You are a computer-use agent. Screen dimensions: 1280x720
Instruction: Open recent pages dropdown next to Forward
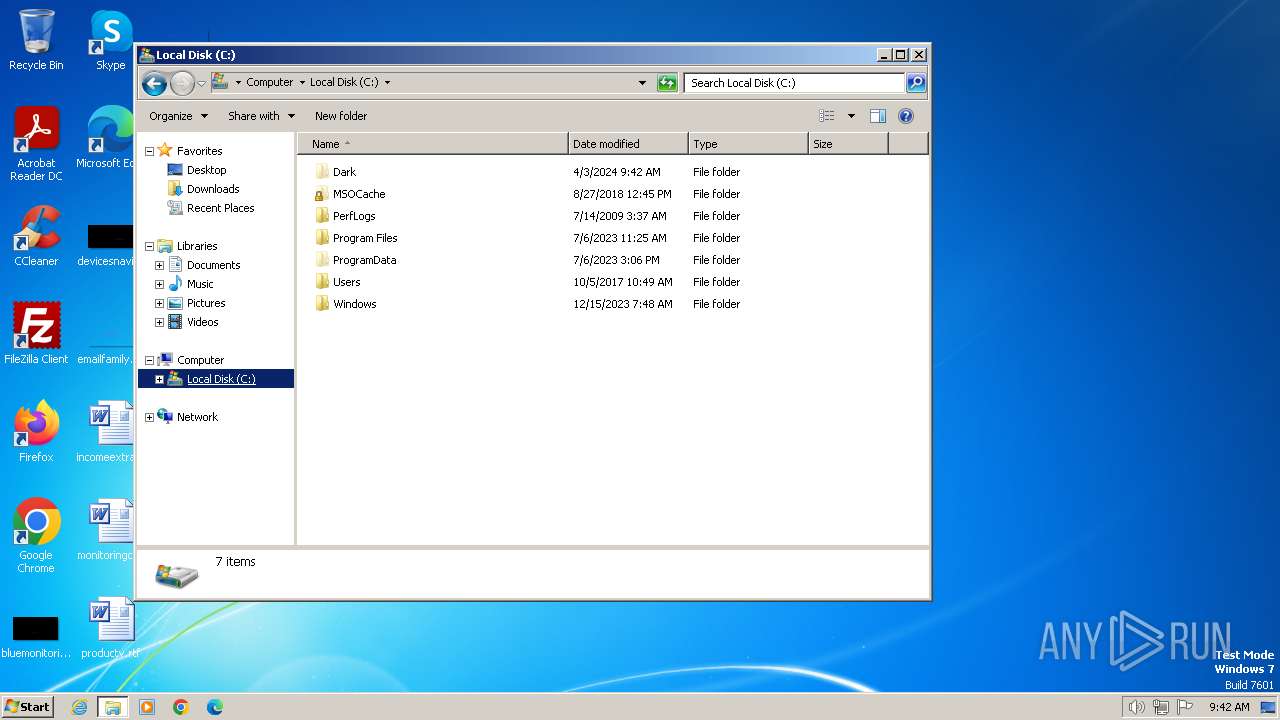click(x=201, y=83)
